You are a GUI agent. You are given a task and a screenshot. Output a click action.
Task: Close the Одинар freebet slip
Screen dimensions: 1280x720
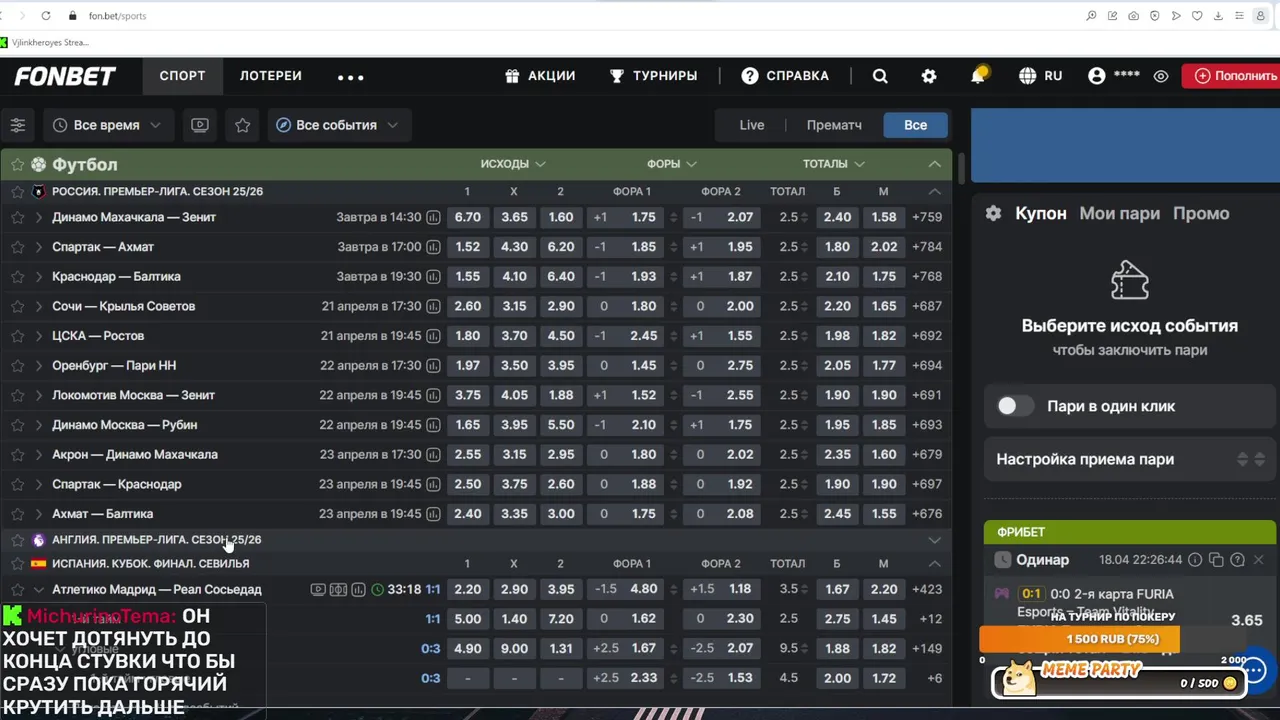point(1258,560)
